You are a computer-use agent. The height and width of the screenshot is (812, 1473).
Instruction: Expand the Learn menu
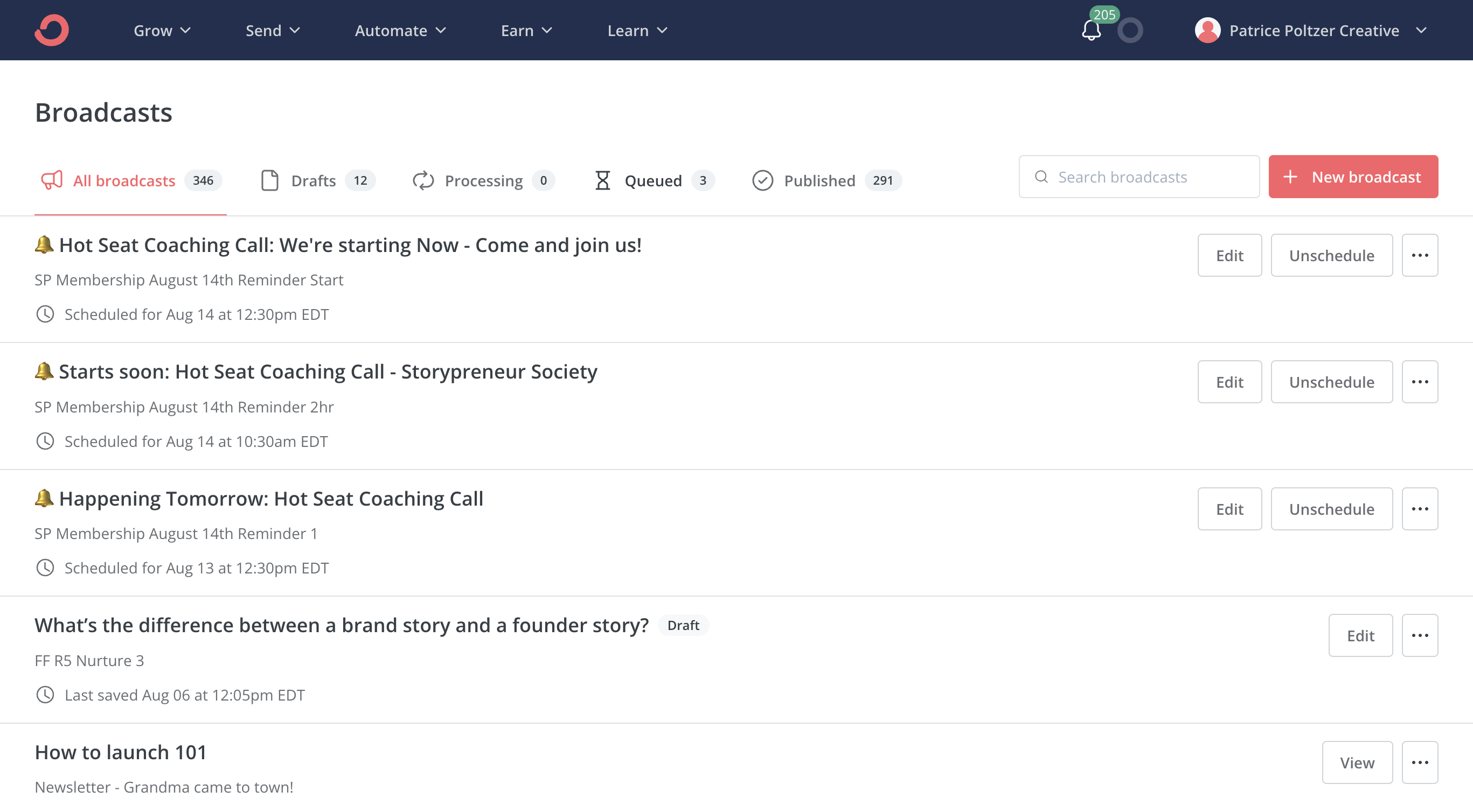click(x=637, y=30)
